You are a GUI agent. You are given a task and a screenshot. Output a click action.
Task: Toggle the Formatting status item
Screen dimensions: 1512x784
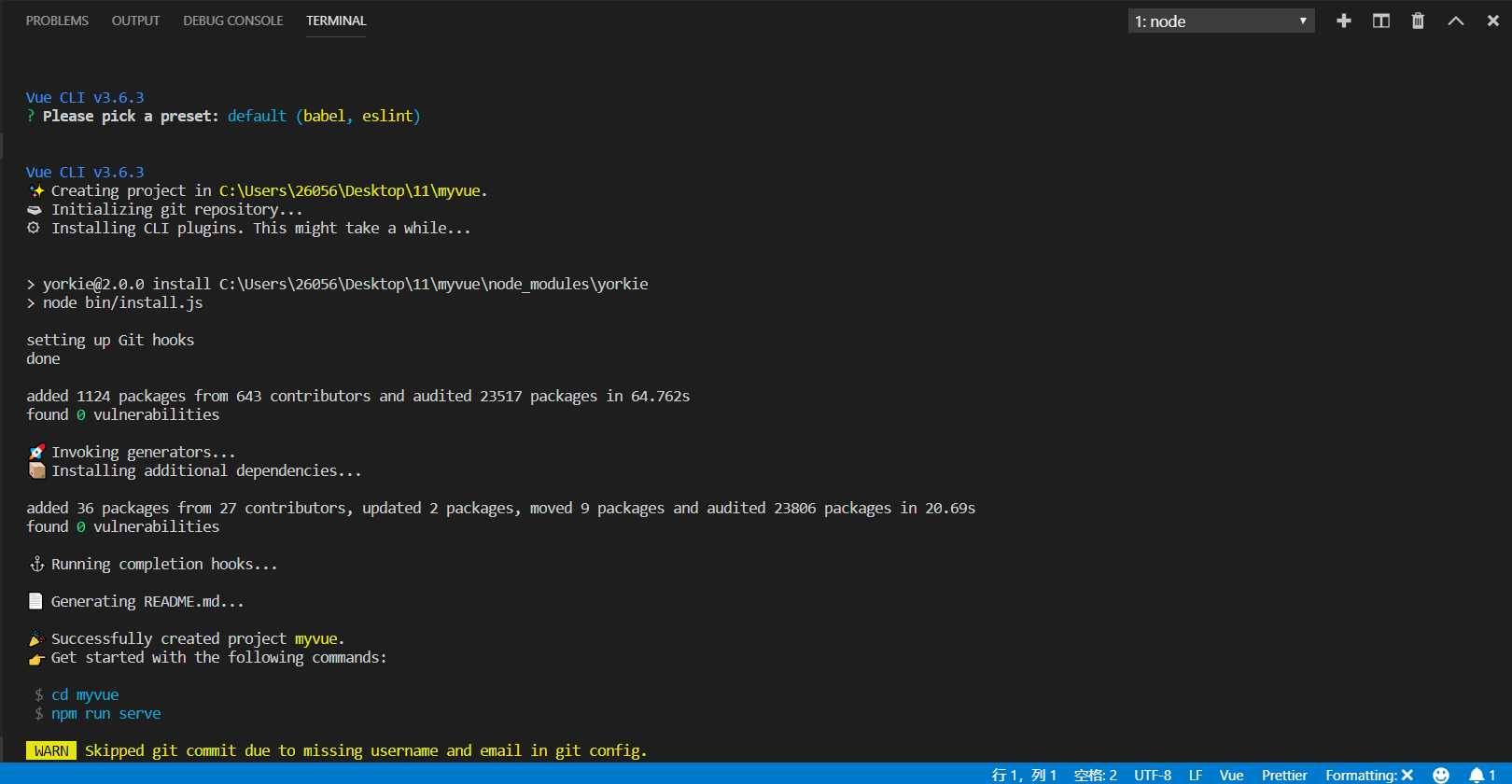[x=1369, y=775]
